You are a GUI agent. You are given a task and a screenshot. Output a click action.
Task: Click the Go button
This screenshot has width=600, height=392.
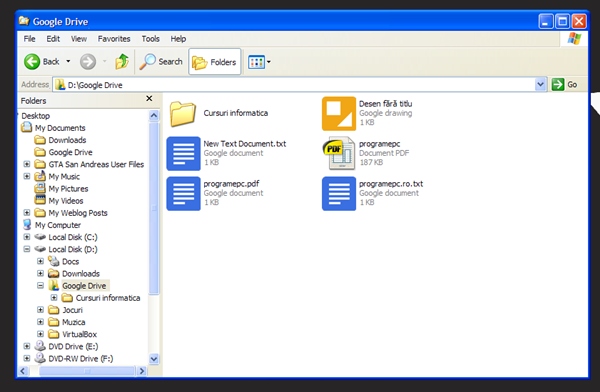565,84
